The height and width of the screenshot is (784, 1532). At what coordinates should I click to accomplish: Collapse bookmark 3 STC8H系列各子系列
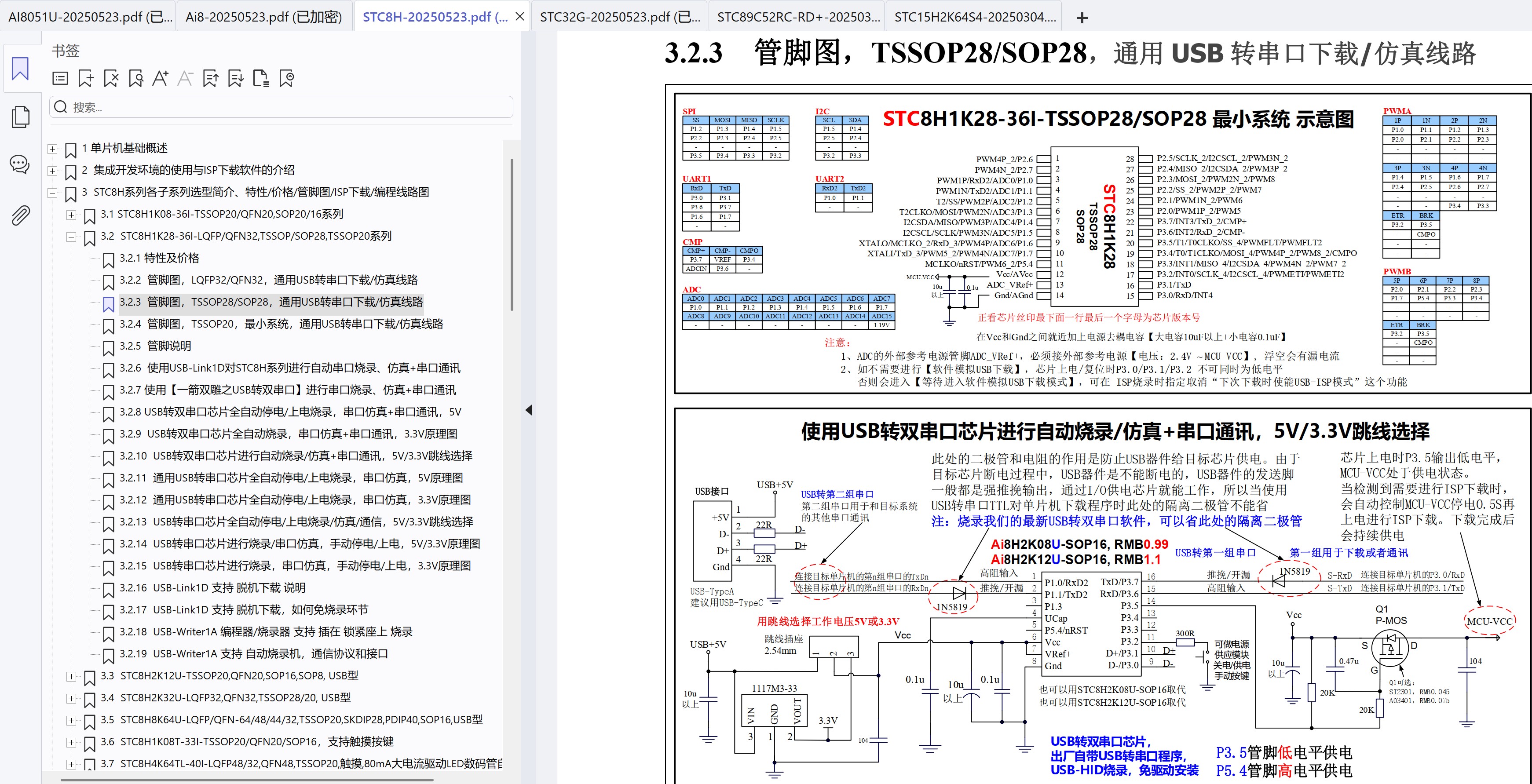52,193
